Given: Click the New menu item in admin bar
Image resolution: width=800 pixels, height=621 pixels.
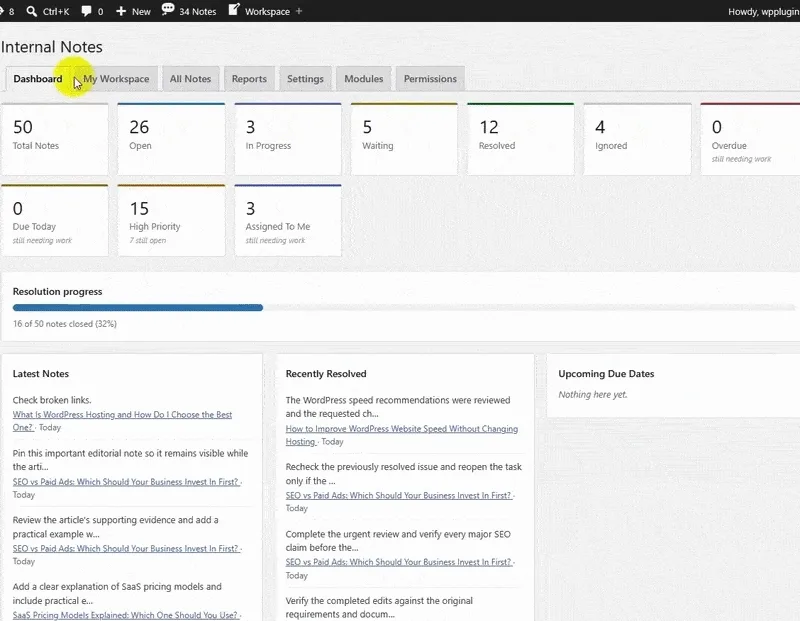Looking at the screenshot, I should tap(141, 12).
